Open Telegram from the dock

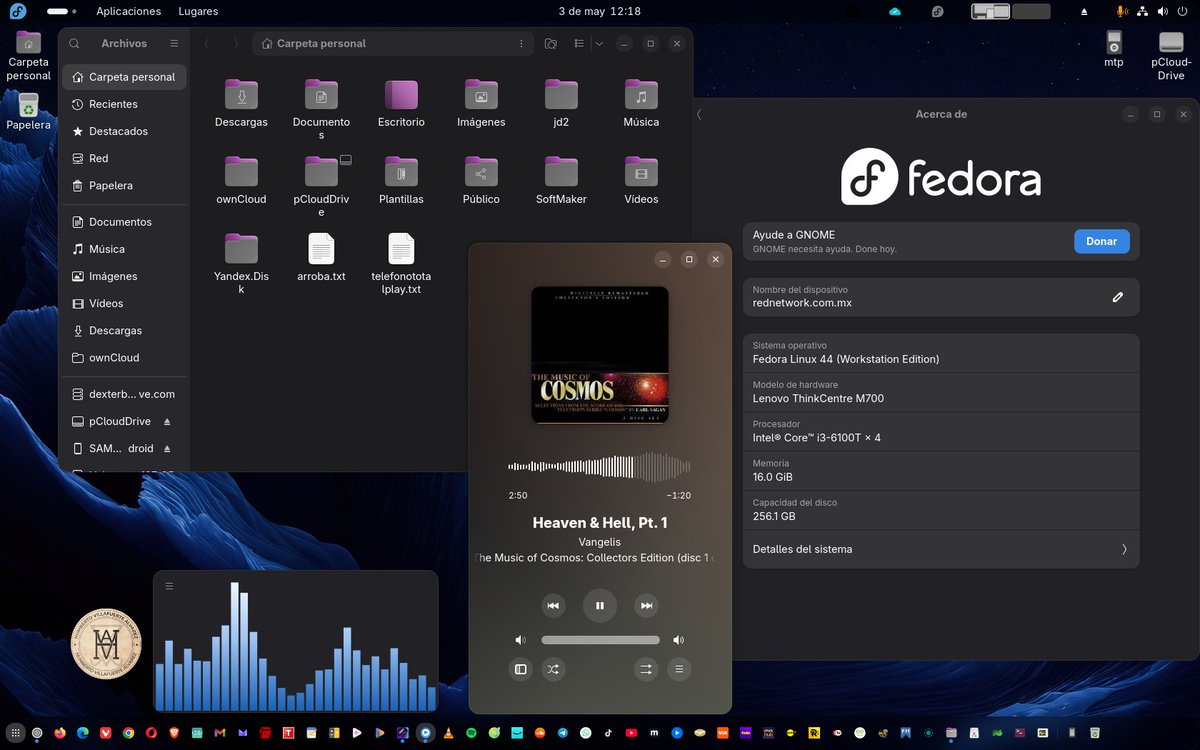[x=562, y=733]
